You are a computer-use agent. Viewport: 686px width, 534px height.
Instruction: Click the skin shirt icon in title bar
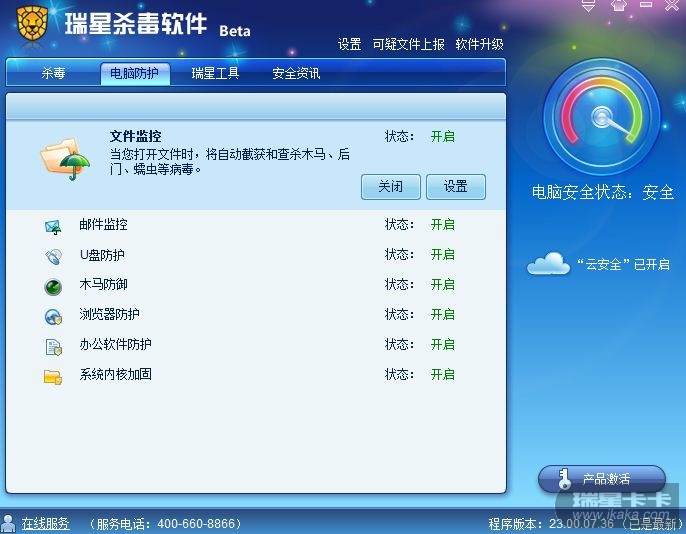[x=618, y=5]
